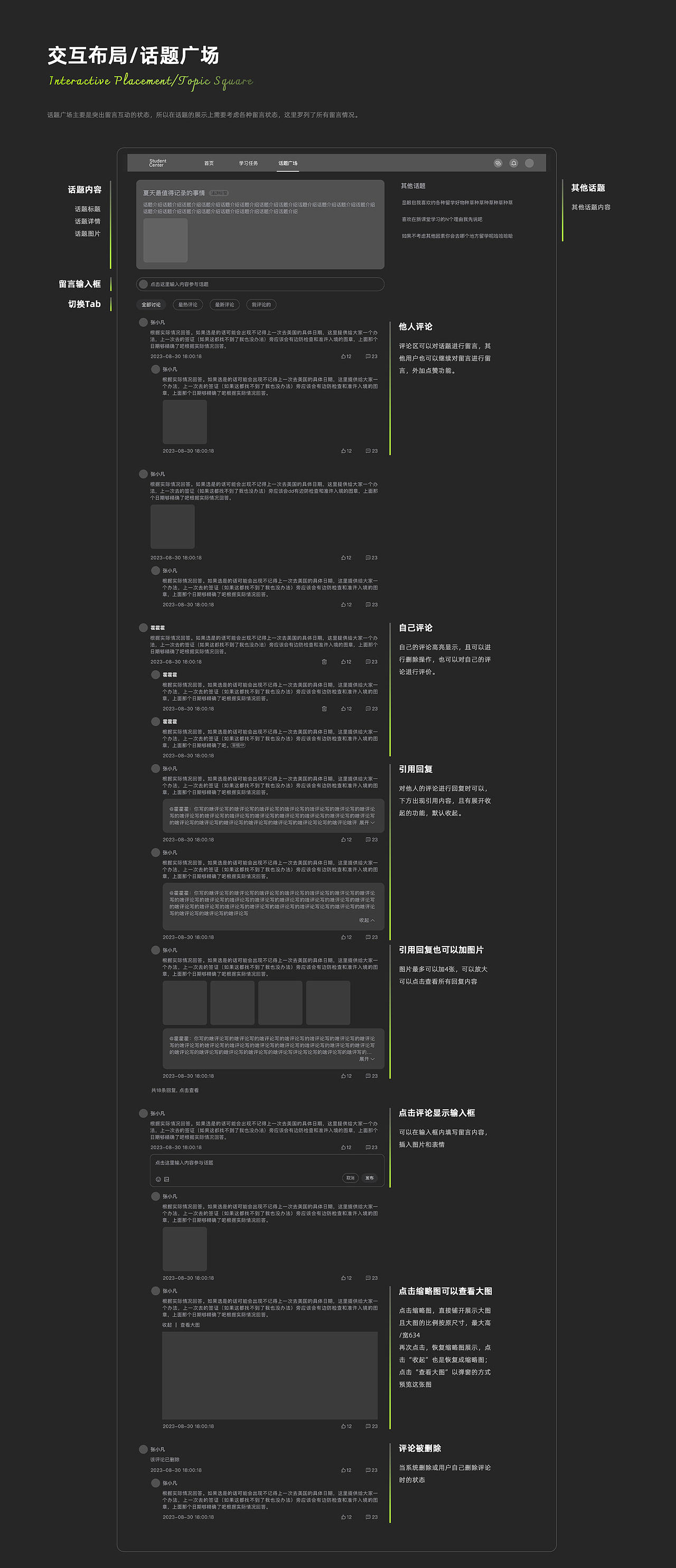The image size is (676, 1568).
Task: Collapse the quoted reply via 收起 arrow
Action: [x=367, y=921]
